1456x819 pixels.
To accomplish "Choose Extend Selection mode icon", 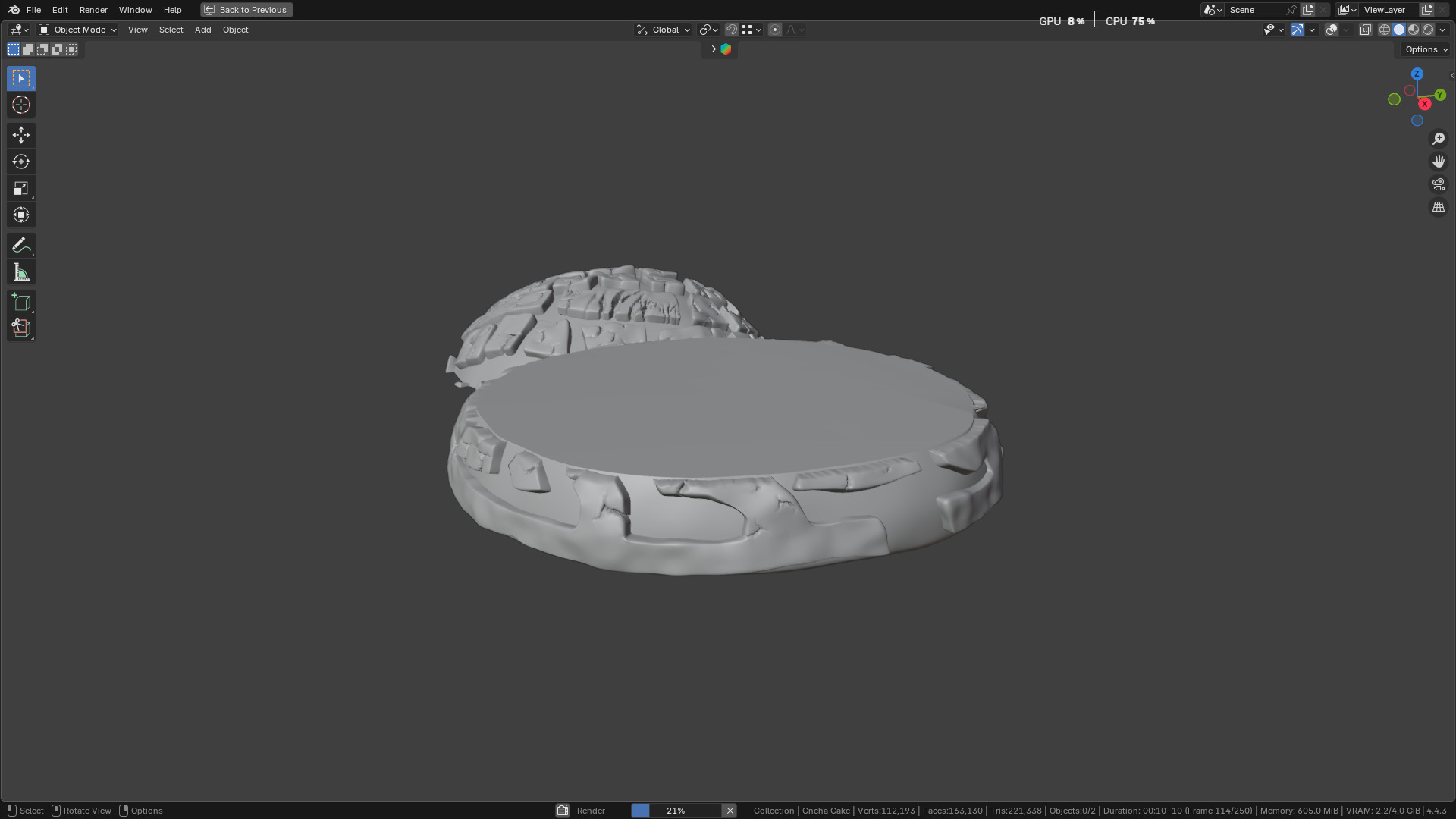I will 28,49.
